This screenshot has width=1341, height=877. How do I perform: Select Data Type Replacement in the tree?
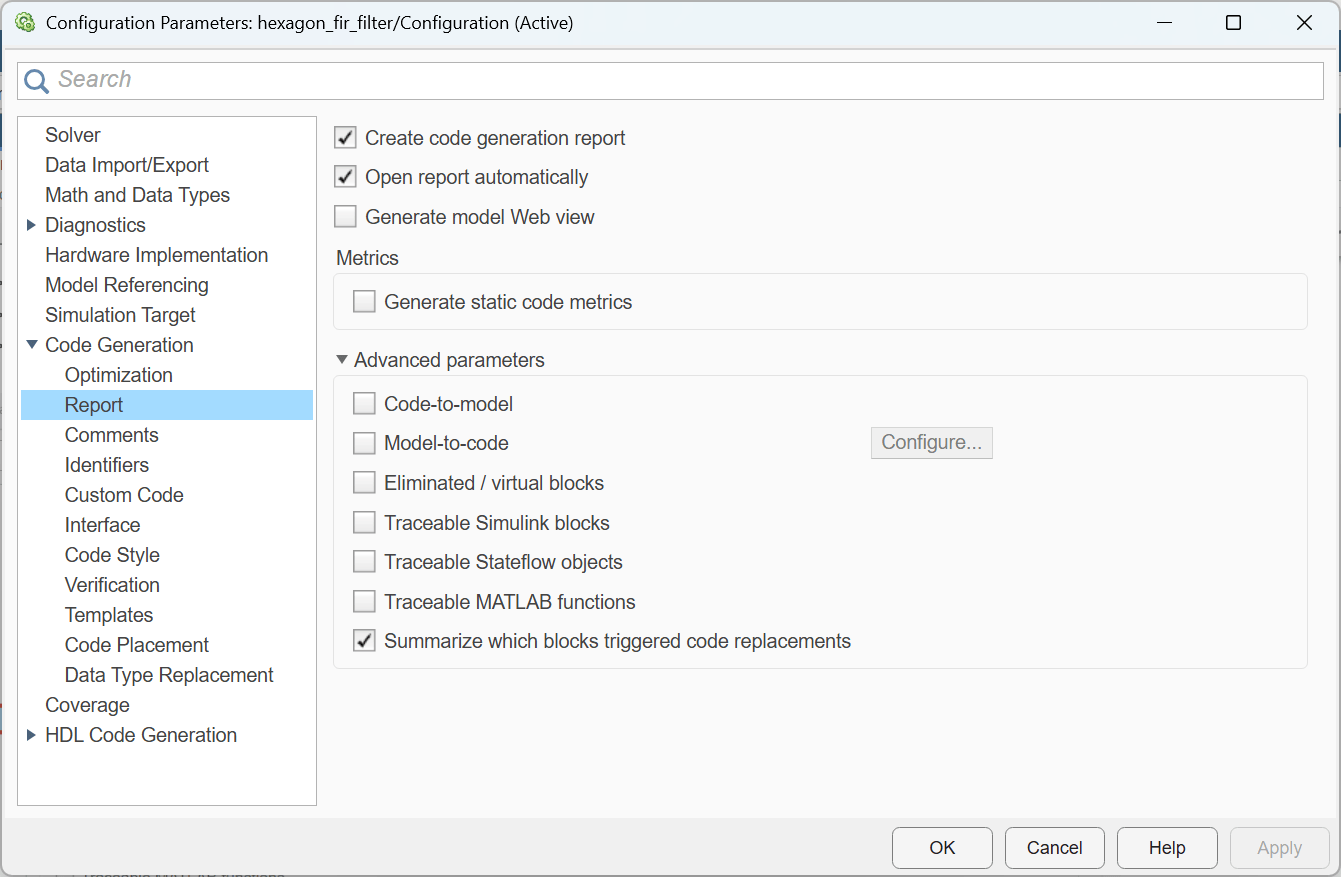pos(169,675)
